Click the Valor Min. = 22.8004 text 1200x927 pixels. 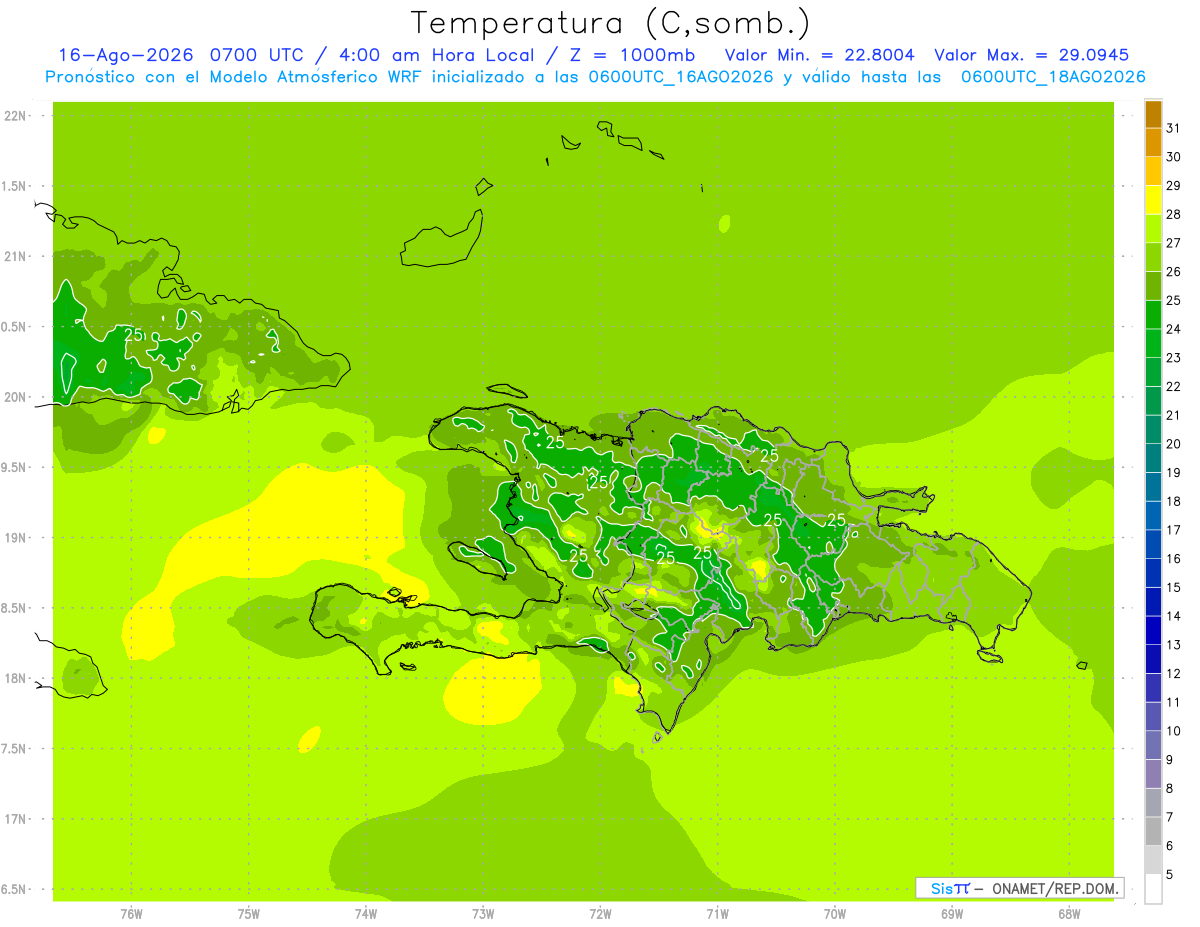pyautogui.click(x=819, y=55)
